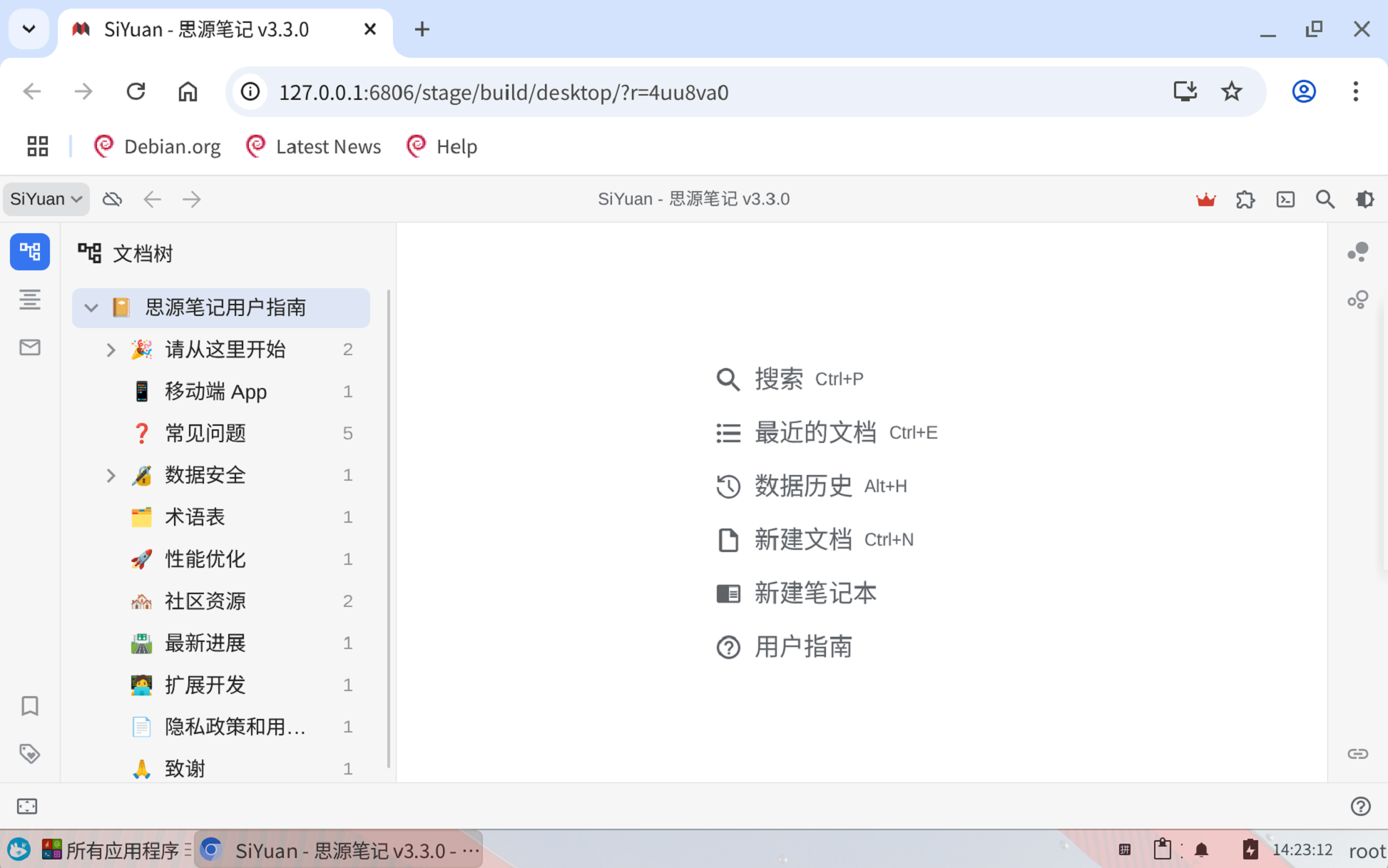Open the inbox envelope icon

click(30, 347)
